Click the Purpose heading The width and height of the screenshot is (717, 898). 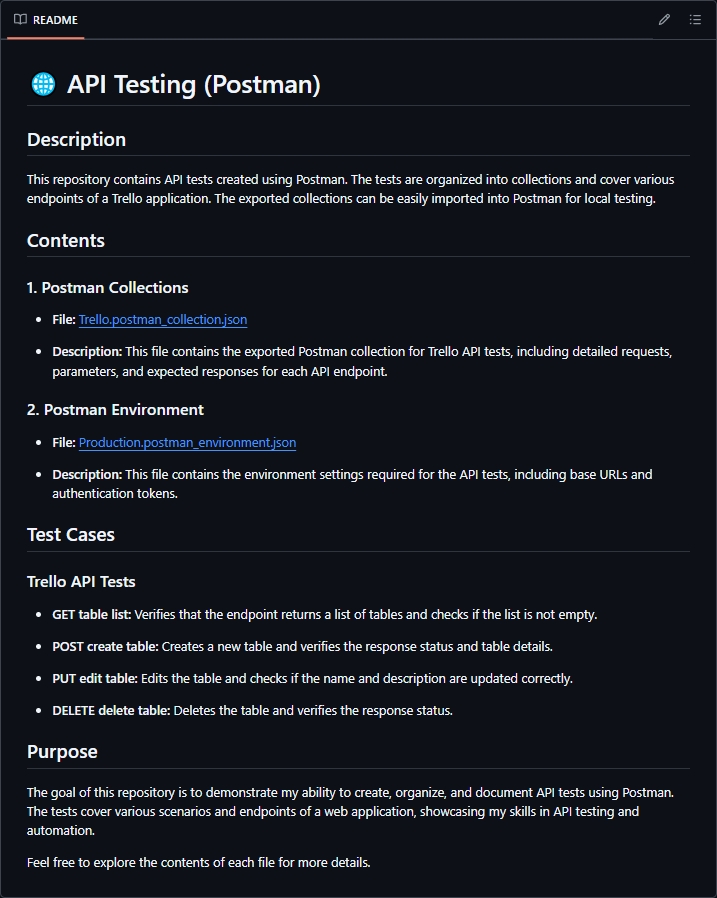62,751
